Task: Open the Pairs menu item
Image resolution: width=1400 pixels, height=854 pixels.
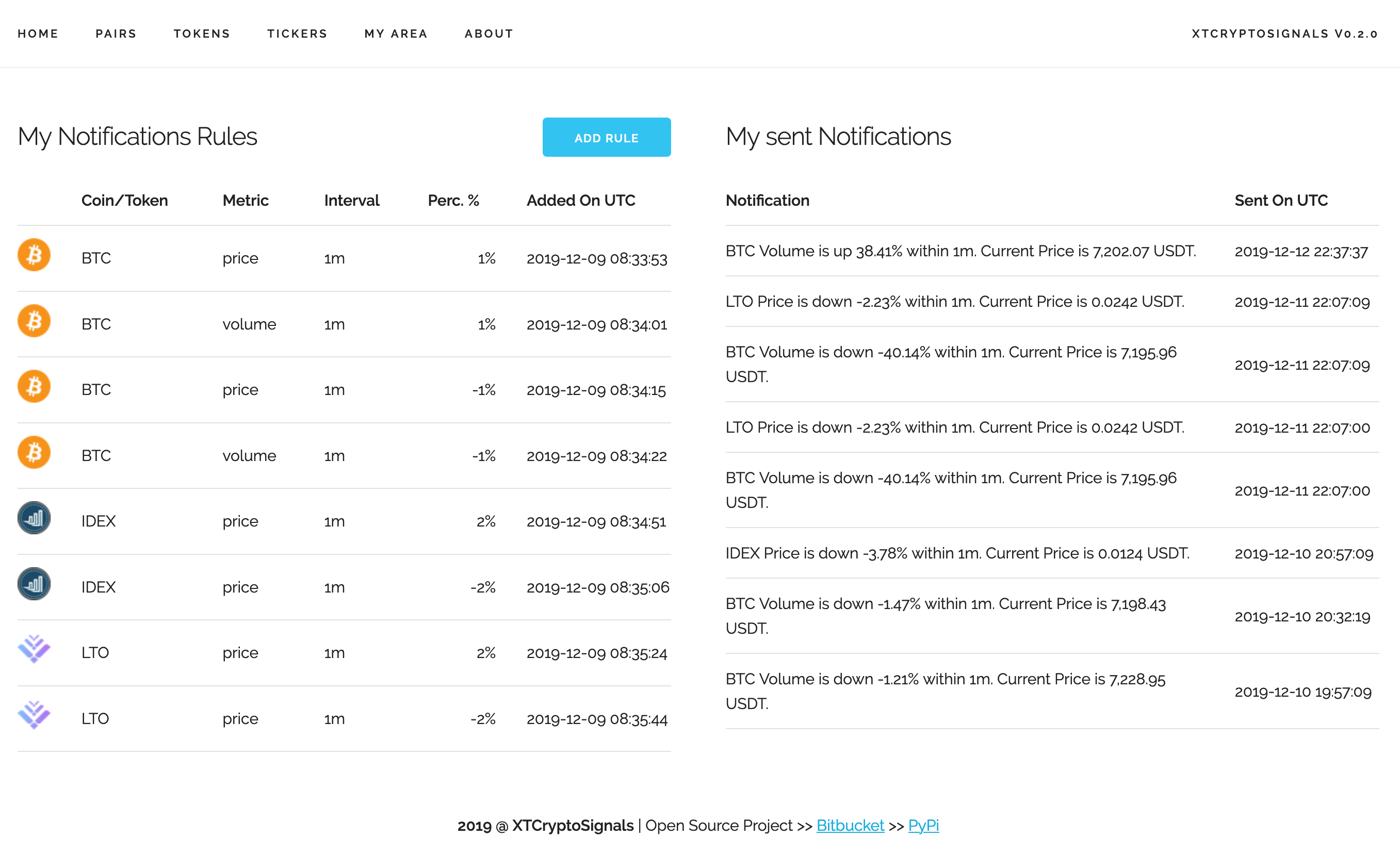Action: [116, 34]
